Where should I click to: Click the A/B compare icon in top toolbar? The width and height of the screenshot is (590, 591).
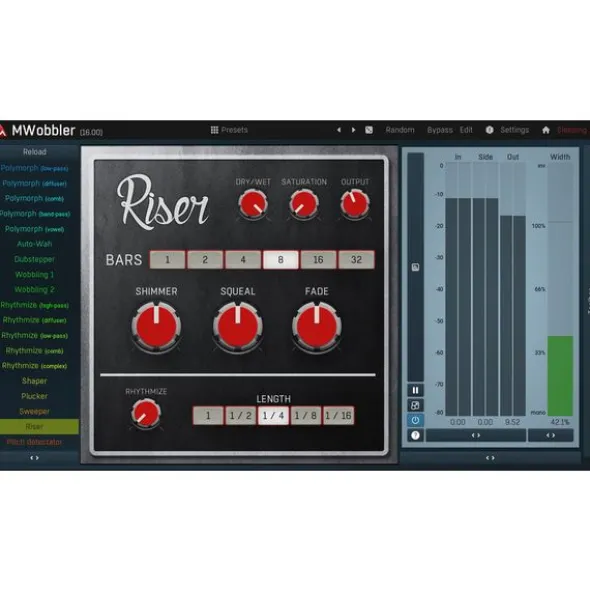pos(369,130)
